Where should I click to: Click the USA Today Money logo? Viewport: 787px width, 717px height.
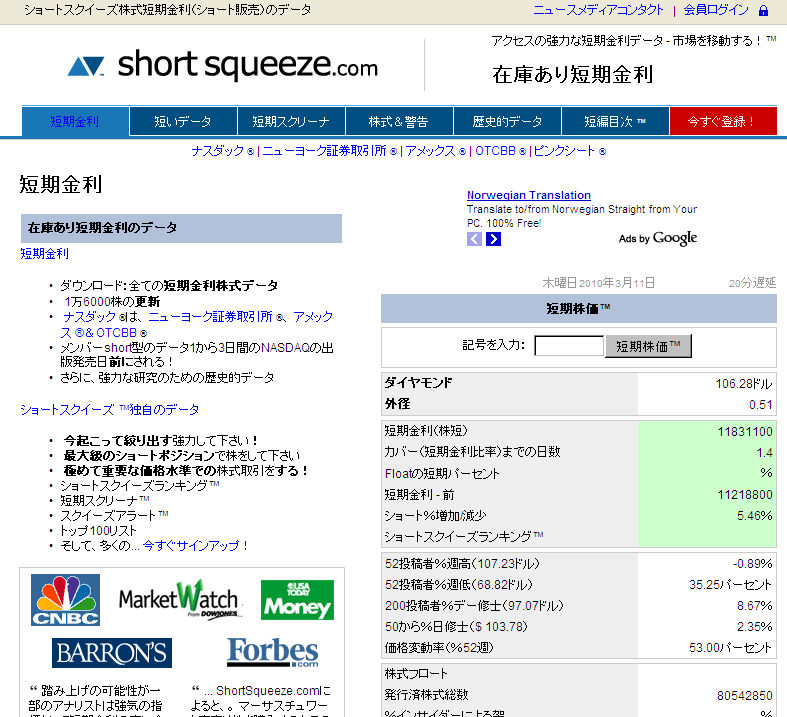pyautogui.click(x=297, y=600)
